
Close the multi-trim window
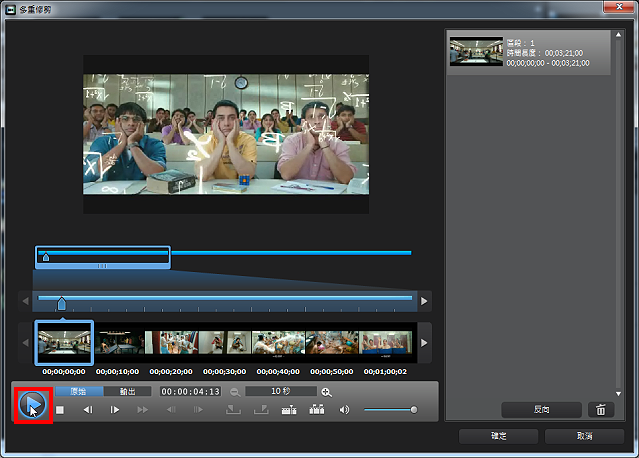pos(619,7)
